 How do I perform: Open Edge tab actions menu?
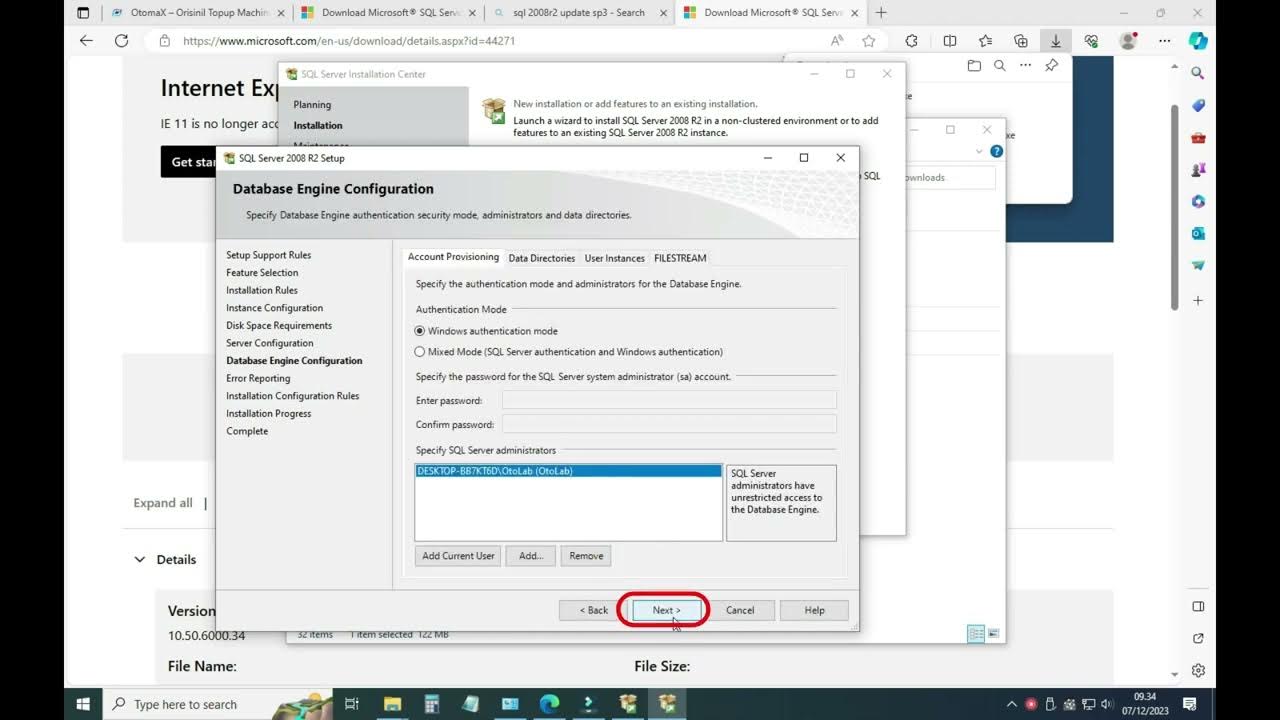[83, 13]
